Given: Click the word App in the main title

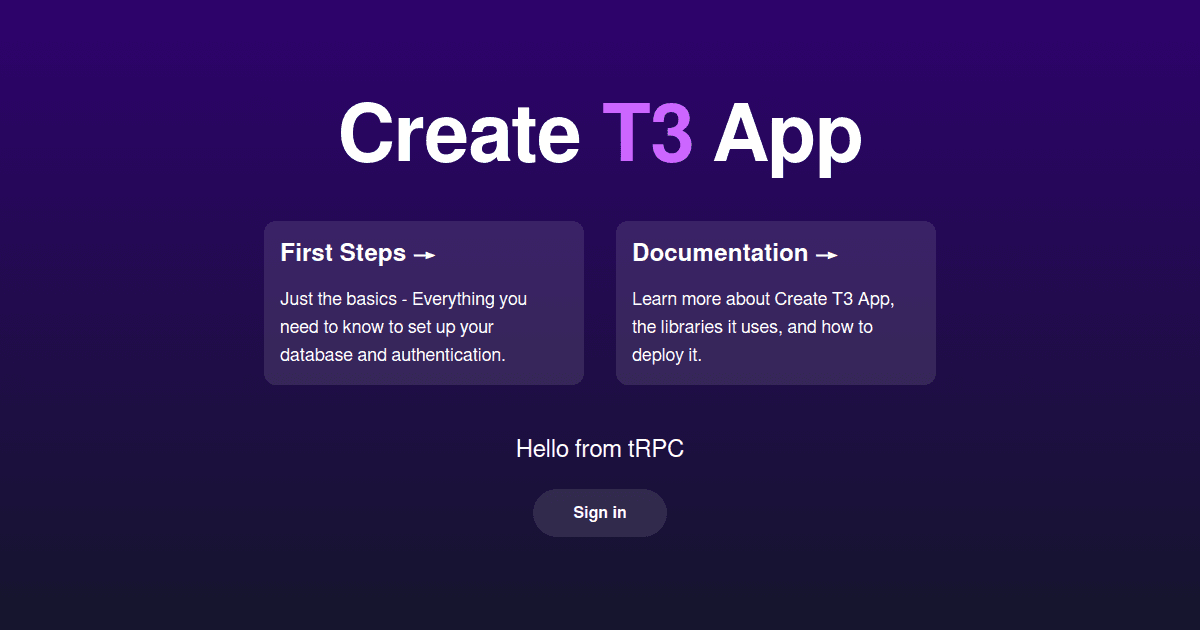Looking at the screenshot, I should [788, 135].
